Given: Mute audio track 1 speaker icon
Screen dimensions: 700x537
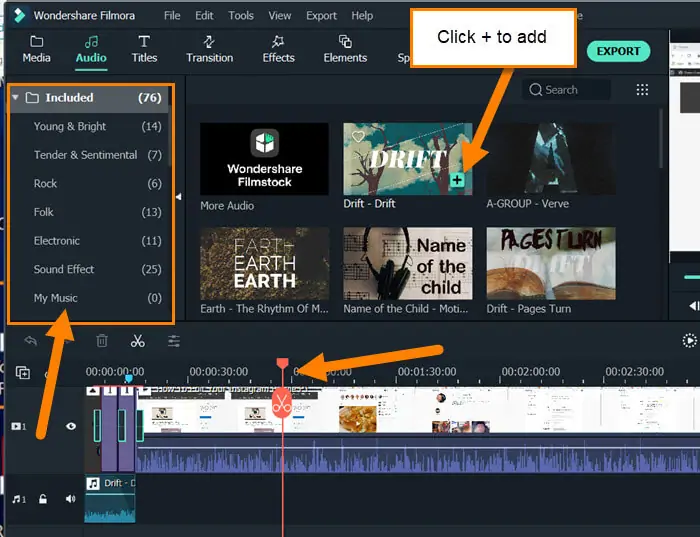Looking at the screenshot, I should (x=70, y=499).
